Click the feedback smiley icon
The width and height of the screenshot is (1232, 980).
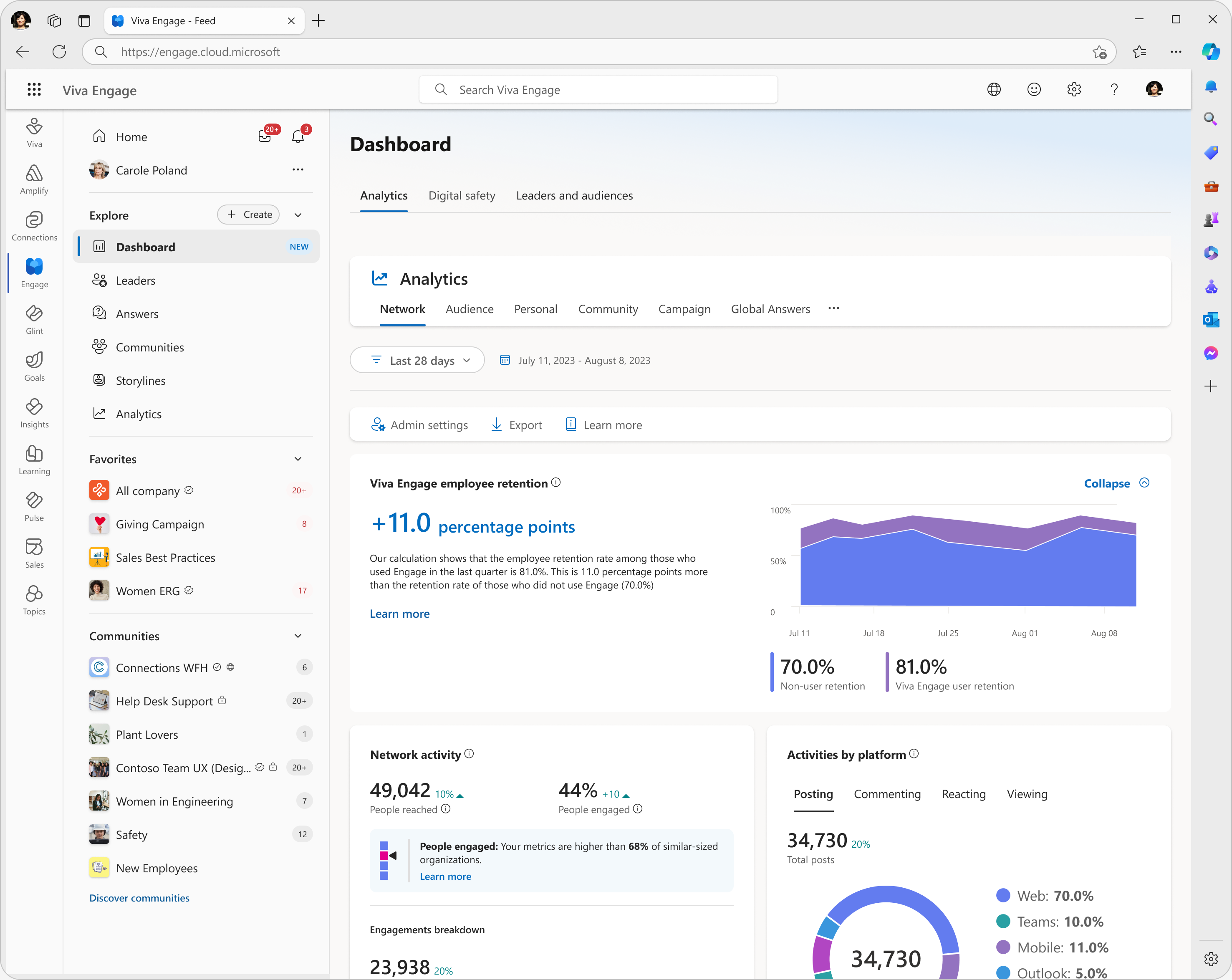point(1034,90)
